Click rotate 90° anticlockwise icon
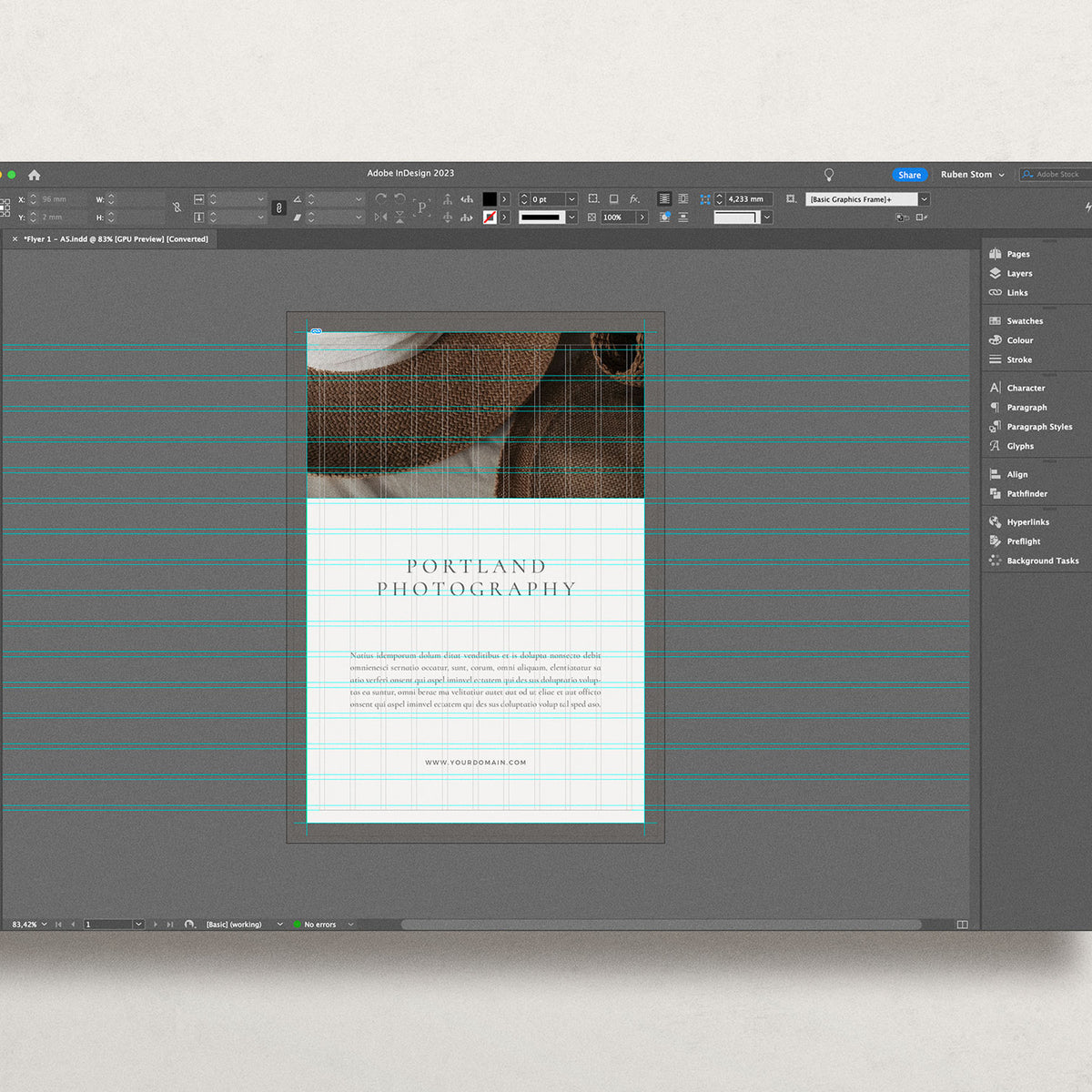 399,198
